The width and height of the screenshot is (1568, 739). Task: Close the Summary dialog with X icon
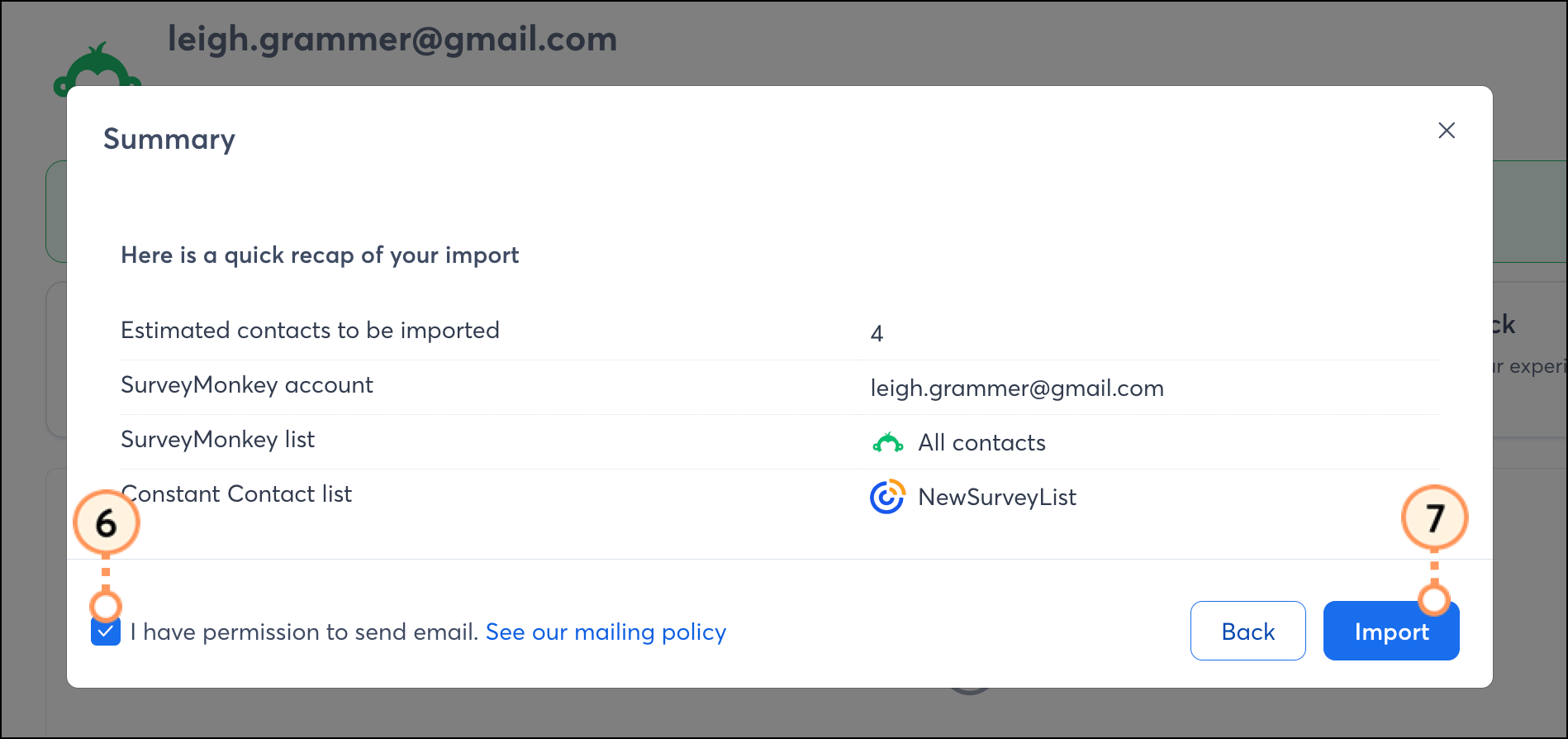[x=1446, y=131]
